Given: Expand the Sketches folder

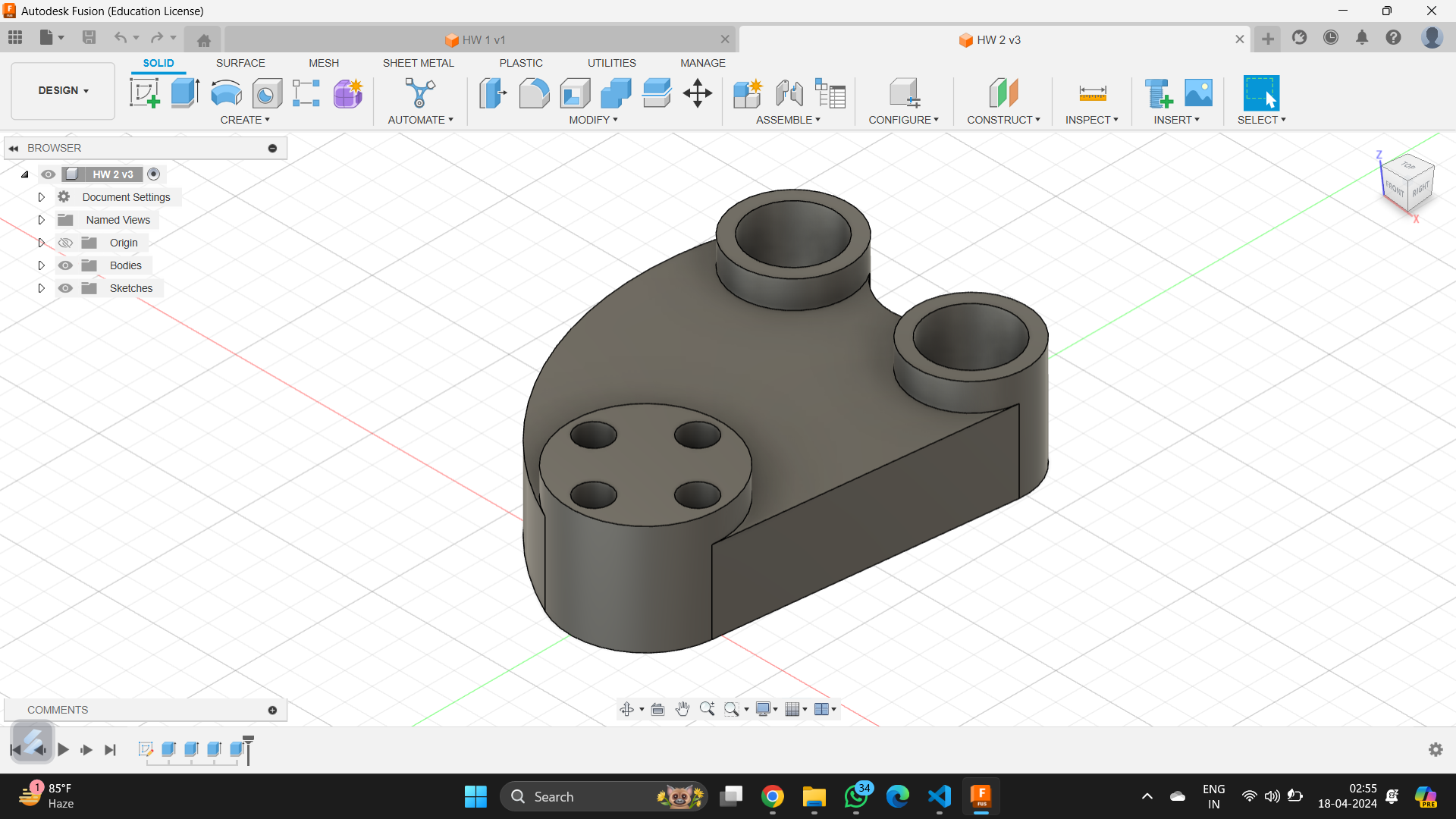Looking at the screenshot, I should click(42, 288).
